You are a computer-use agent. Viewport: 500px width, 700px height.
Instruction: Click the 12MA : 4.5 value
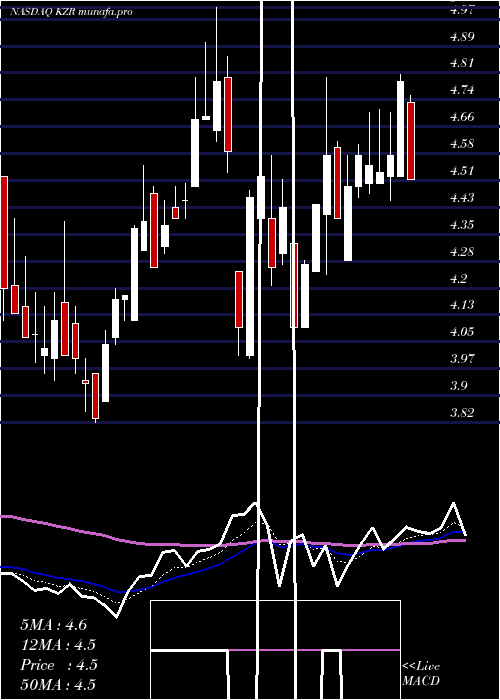58,645
